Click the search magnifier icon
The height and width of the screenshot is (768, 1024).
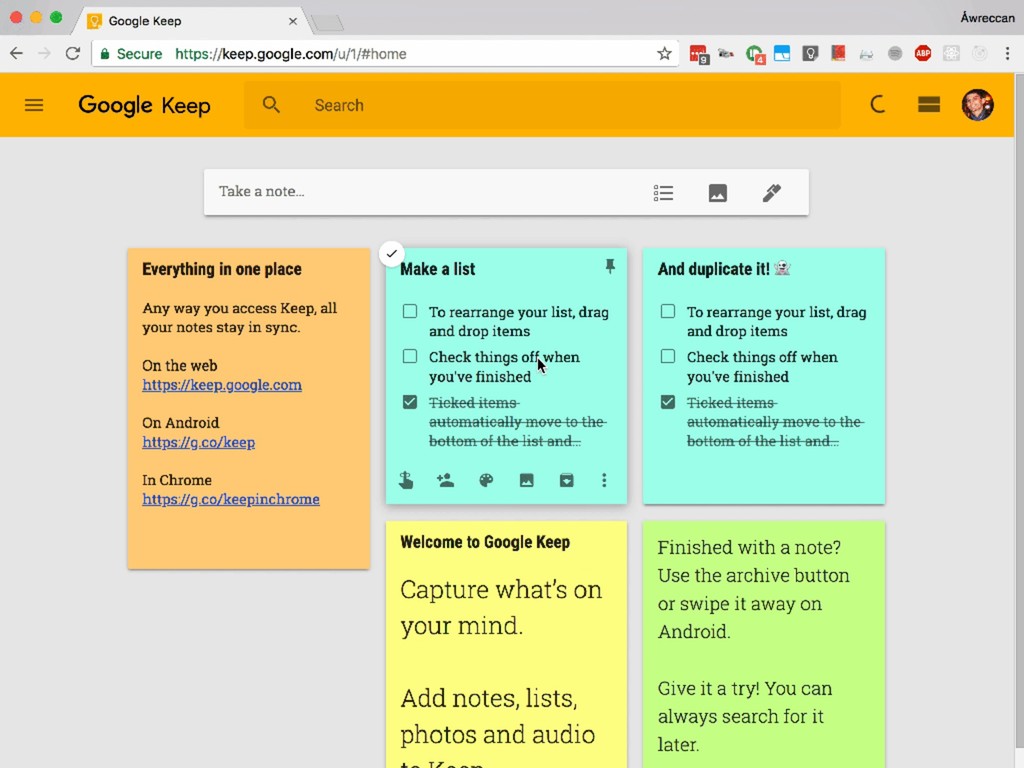271,104
